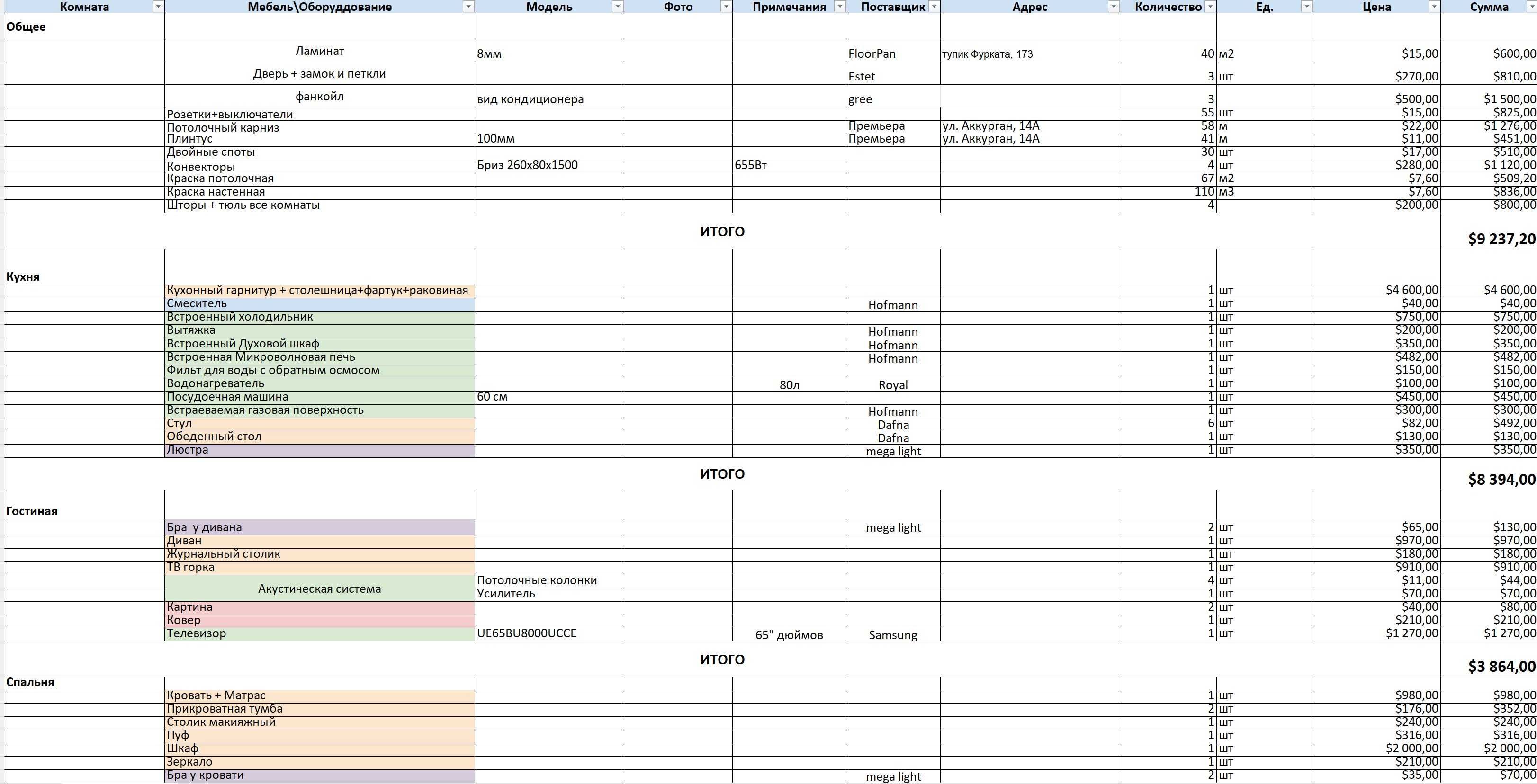The height and width of the screenshot is (784, 1537).
Task: Click the $9 237,20 total cell
Action: (x=1489, y=232)
